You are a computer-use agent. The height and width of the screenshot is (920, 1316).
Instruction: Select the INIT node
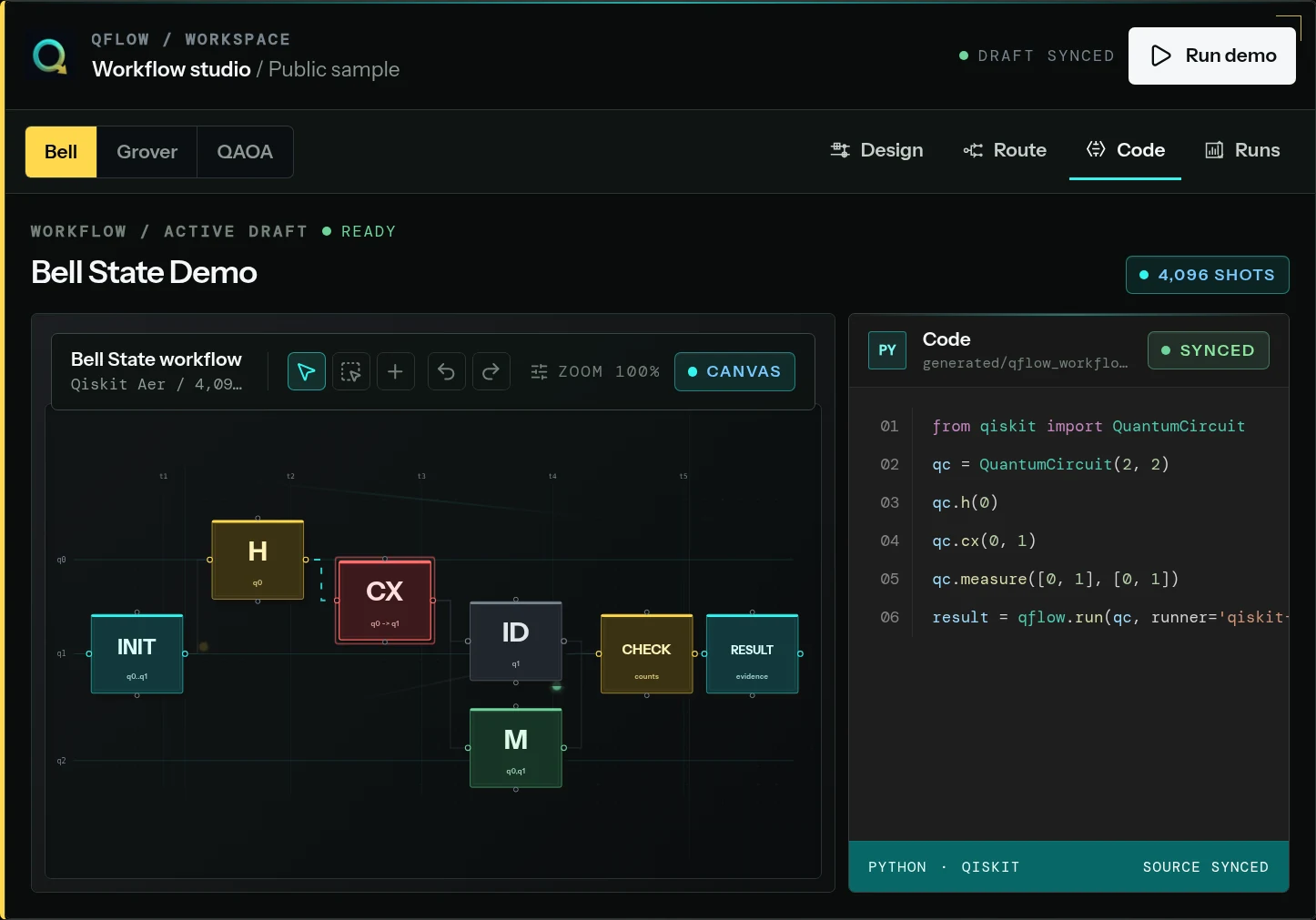137,654
